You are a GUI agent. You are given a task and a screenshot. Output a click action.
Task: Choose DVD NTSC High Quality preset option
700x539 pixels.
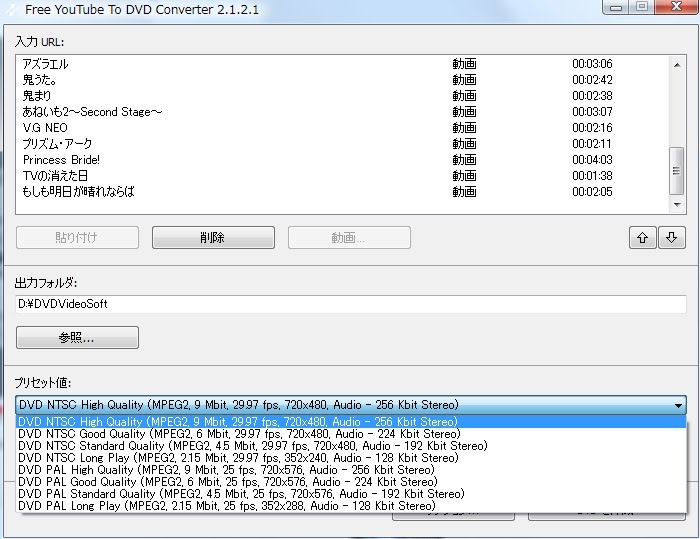[x=351, y=422]
